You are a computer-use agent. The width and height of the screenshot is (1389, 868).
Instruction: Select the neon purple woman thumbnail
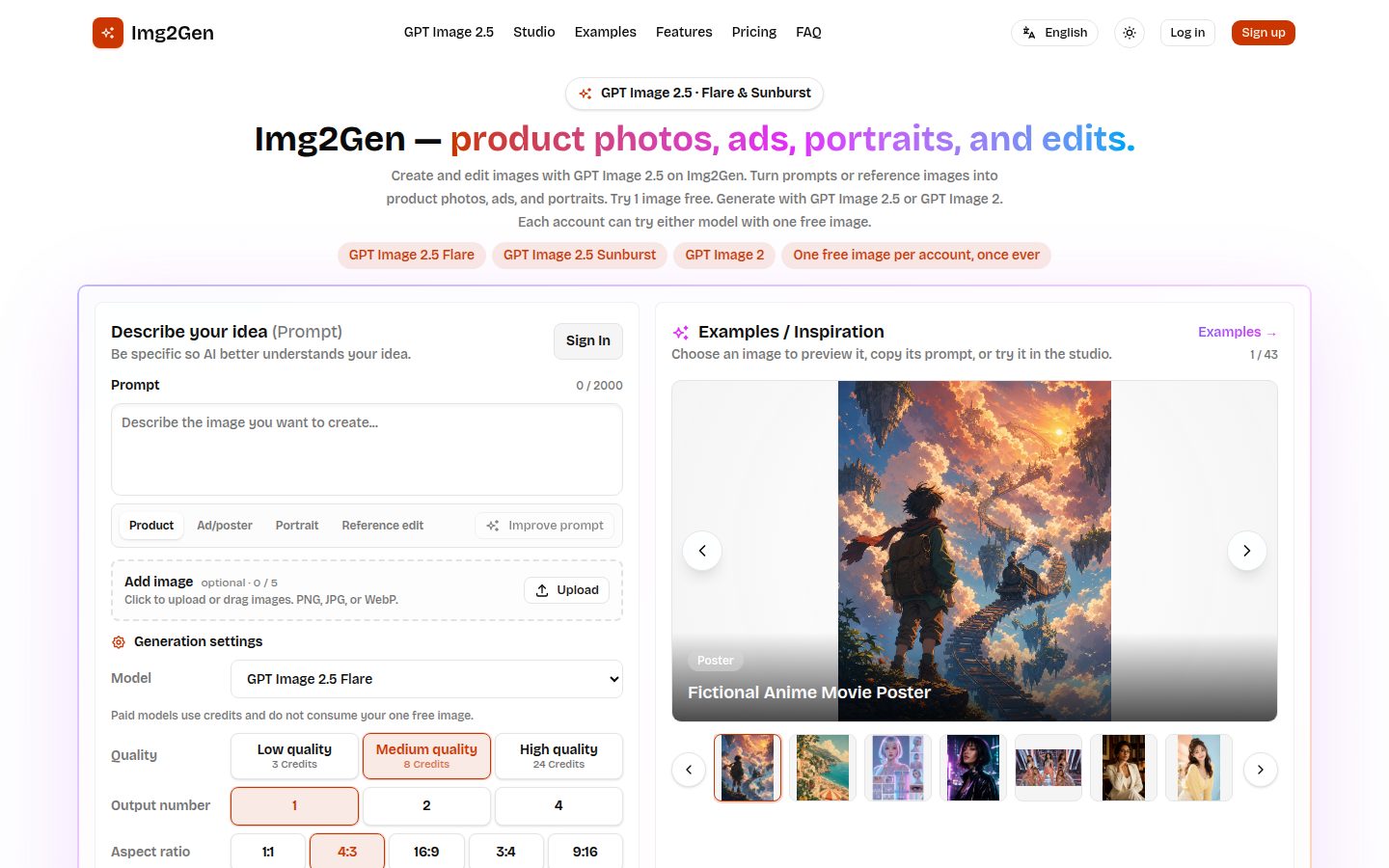click(973, 768)
